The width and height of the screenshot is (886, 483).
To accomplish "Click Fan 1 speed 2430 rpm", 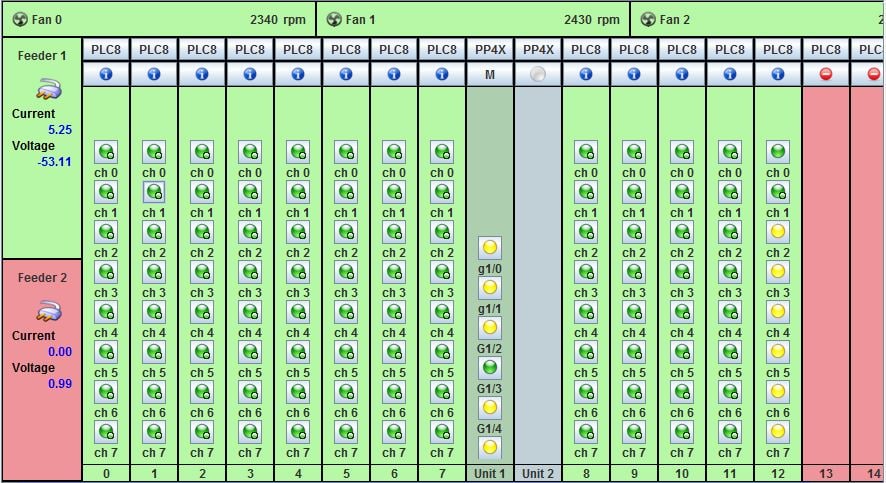I will pos(592,20).
